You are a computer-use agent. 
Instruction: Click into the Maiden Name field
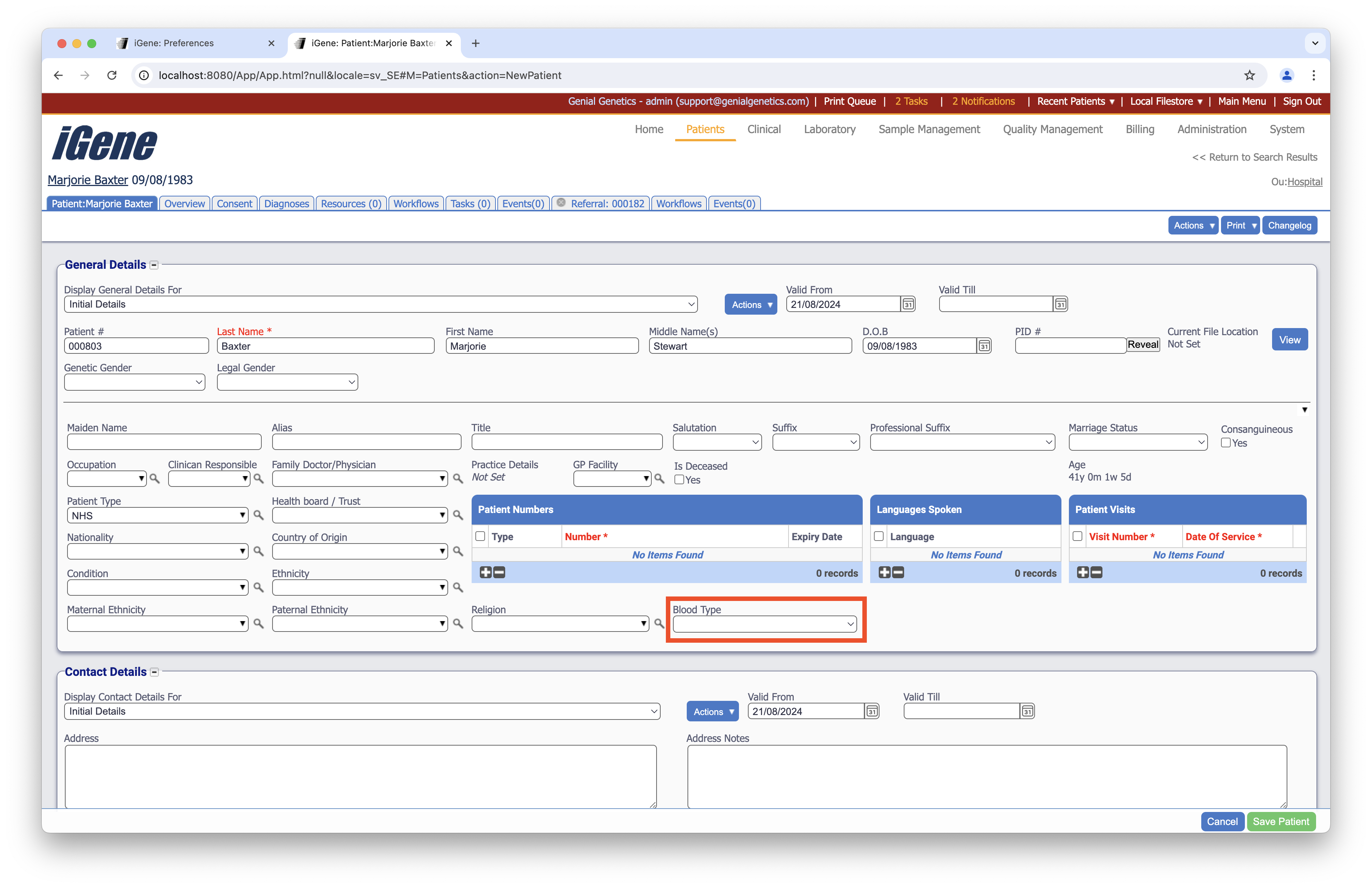(x=164, y=442)
